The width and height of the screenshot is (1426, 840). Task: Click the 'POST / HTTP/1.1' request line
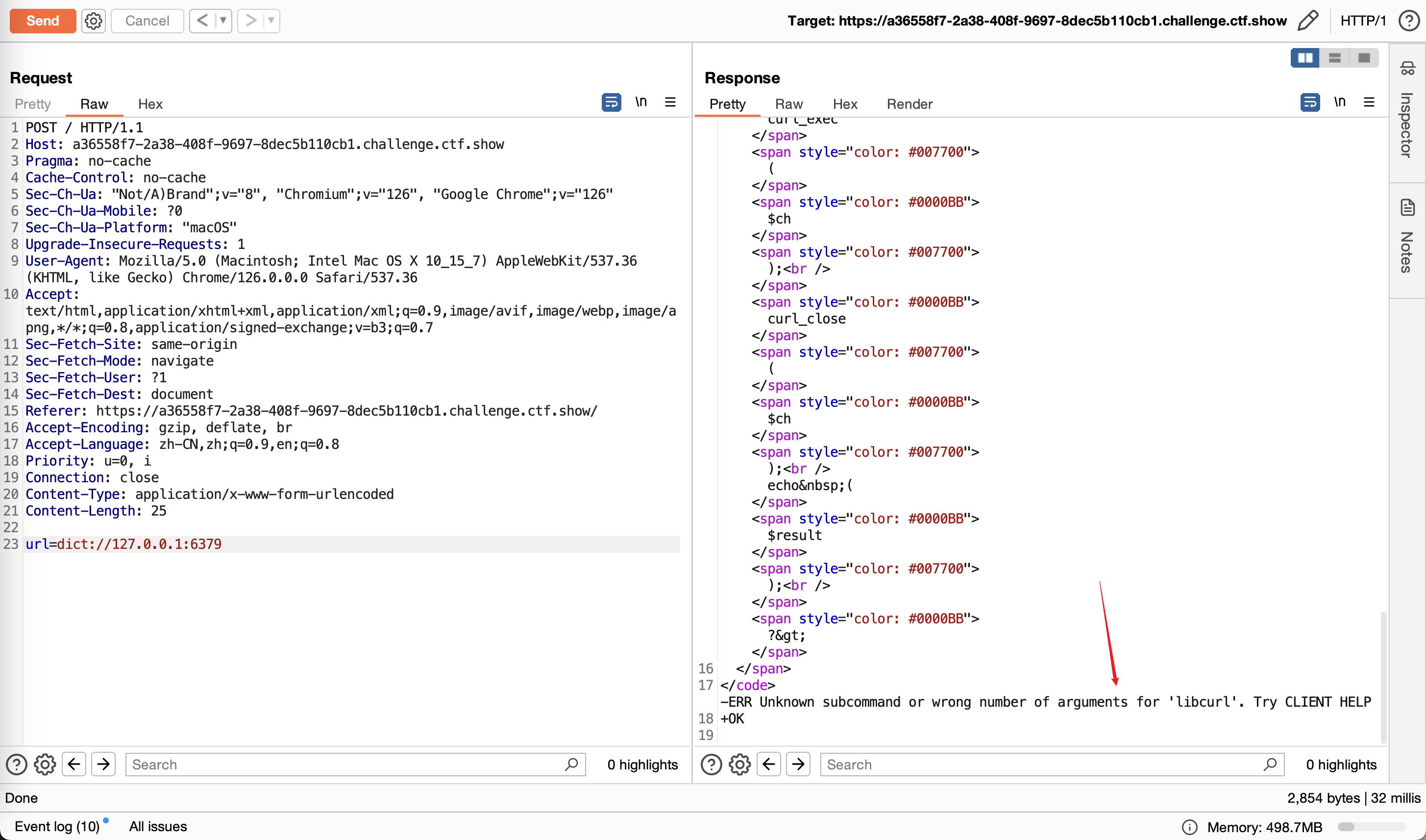tap(84, 127)
